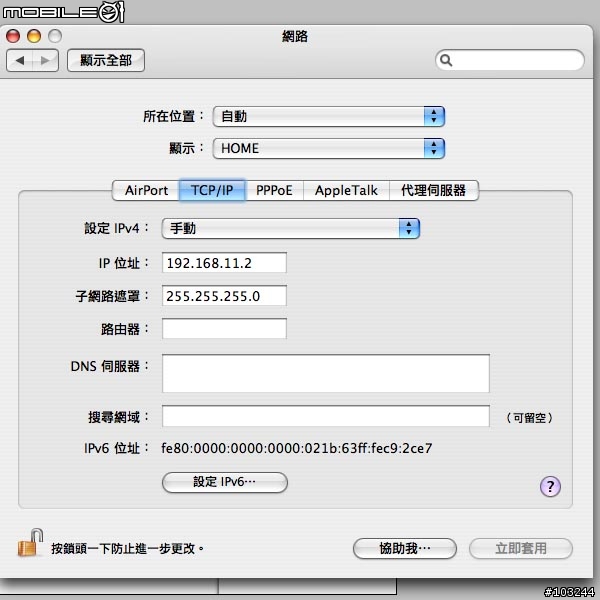Click the 網路 window title

click(295, 36)
